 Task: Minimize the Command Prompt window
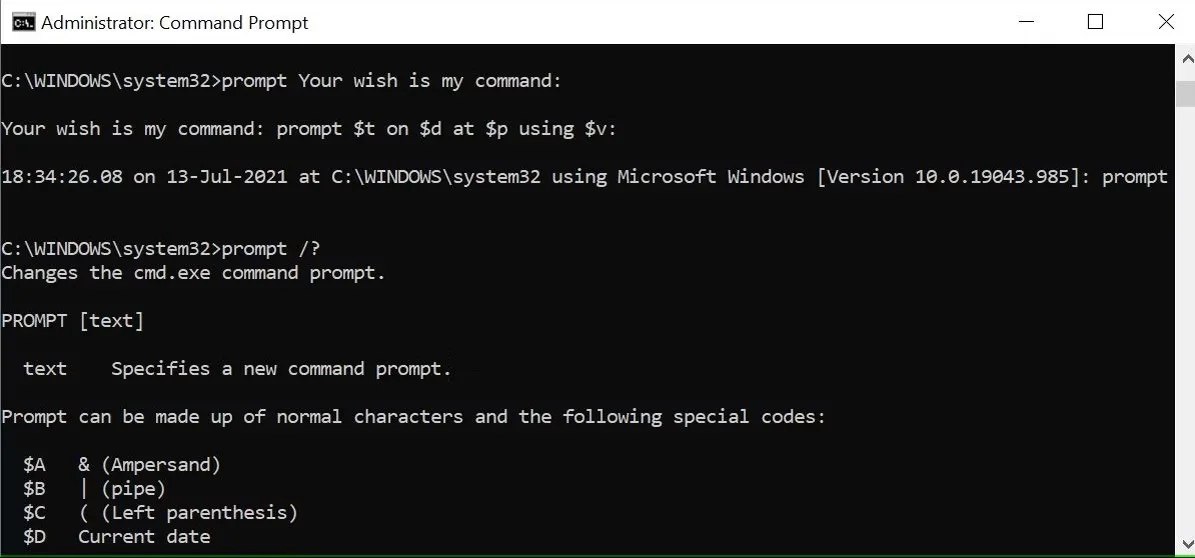pos(1025,22)
